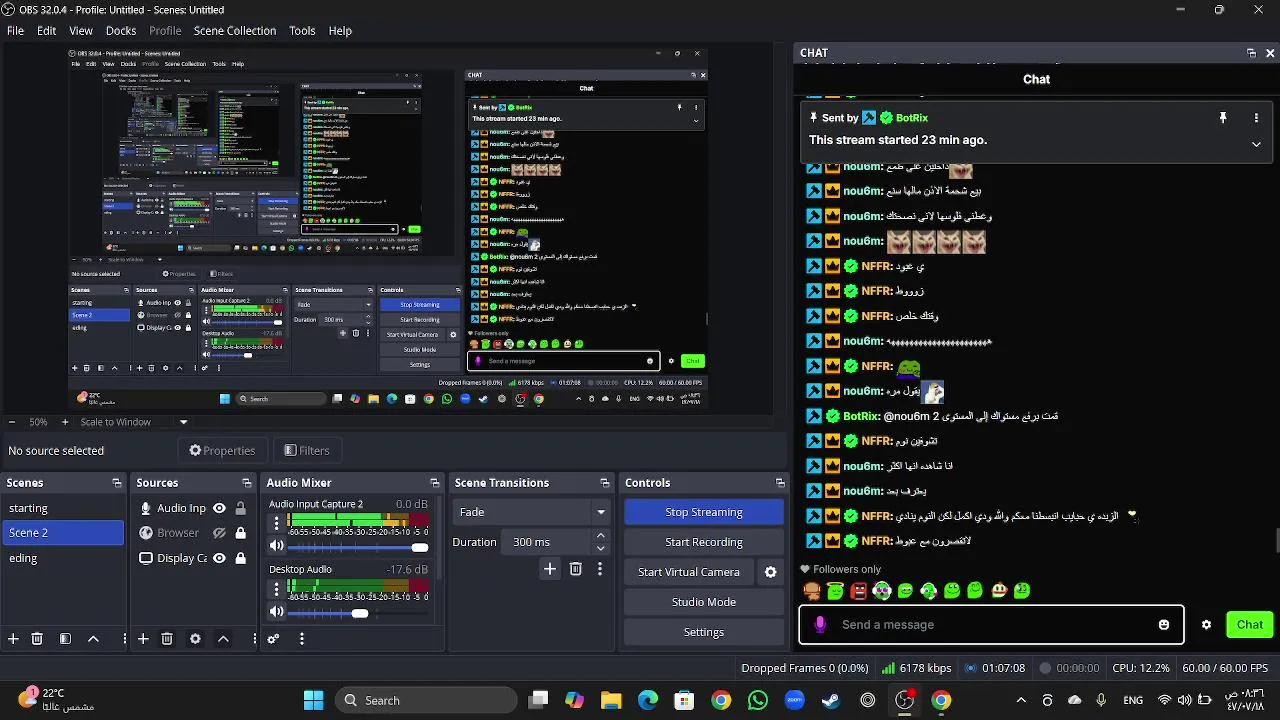Open source properties gear in Sources dock
This screenshot has height=720, width=1280.
pos(195,638)
